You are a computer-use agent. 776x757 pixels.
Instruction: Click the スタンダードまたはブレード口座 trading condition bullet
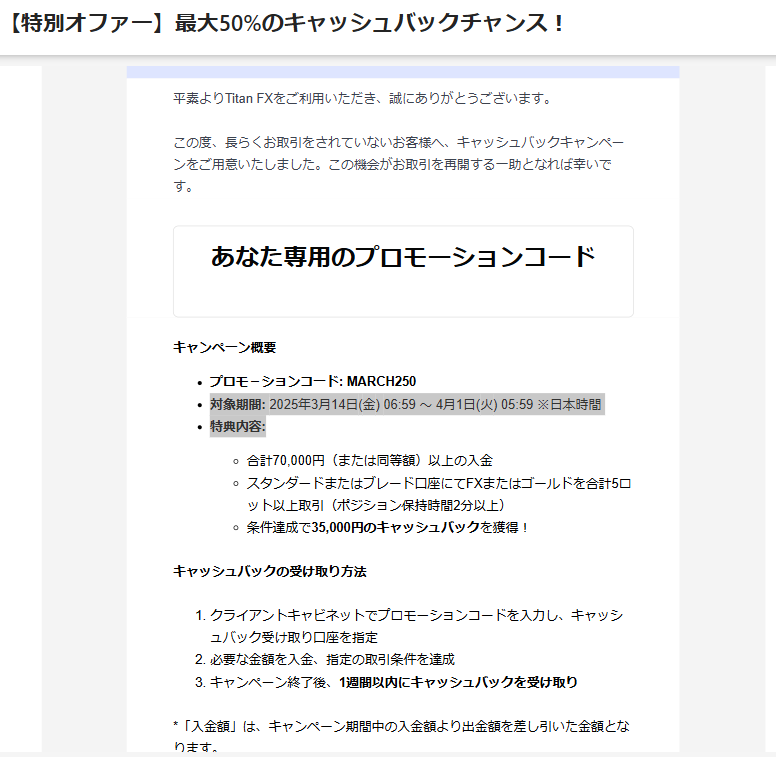point(438,494)
